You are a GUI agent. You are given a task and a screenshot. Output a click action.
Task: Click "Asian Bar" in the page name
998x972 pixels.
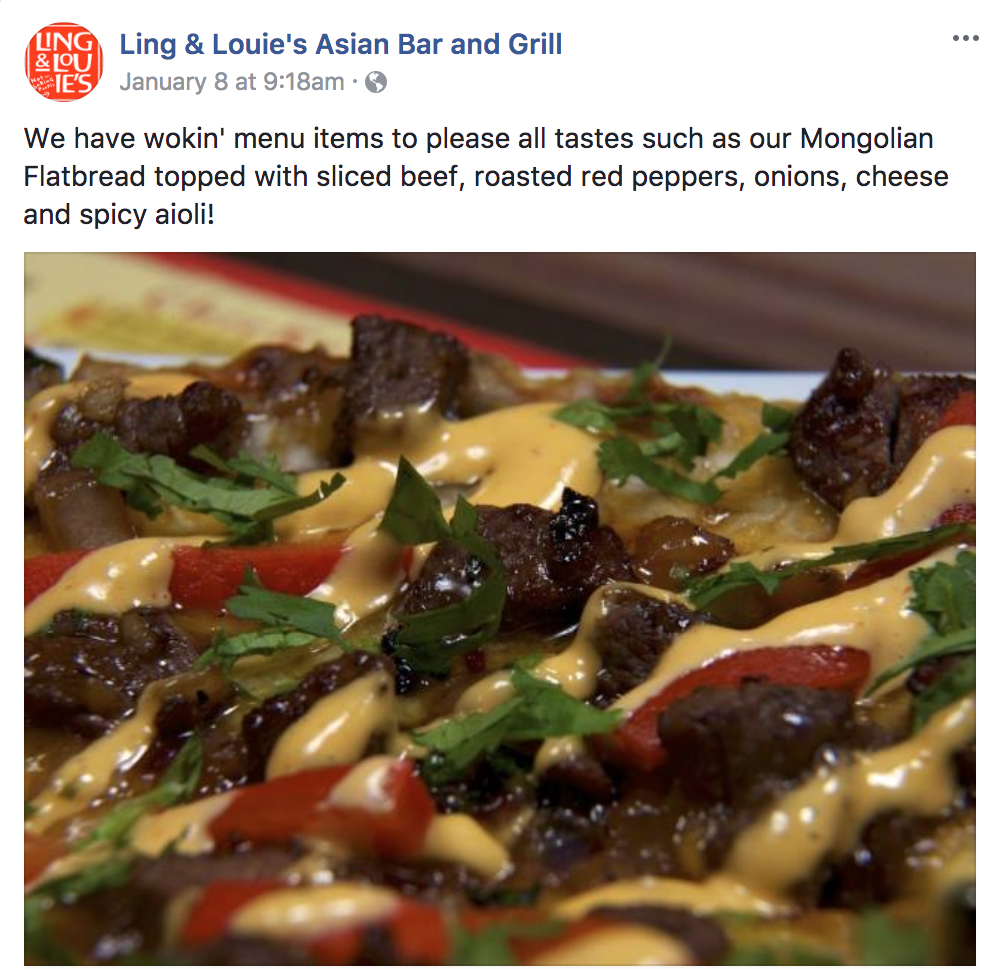click(x=379, y=45)
